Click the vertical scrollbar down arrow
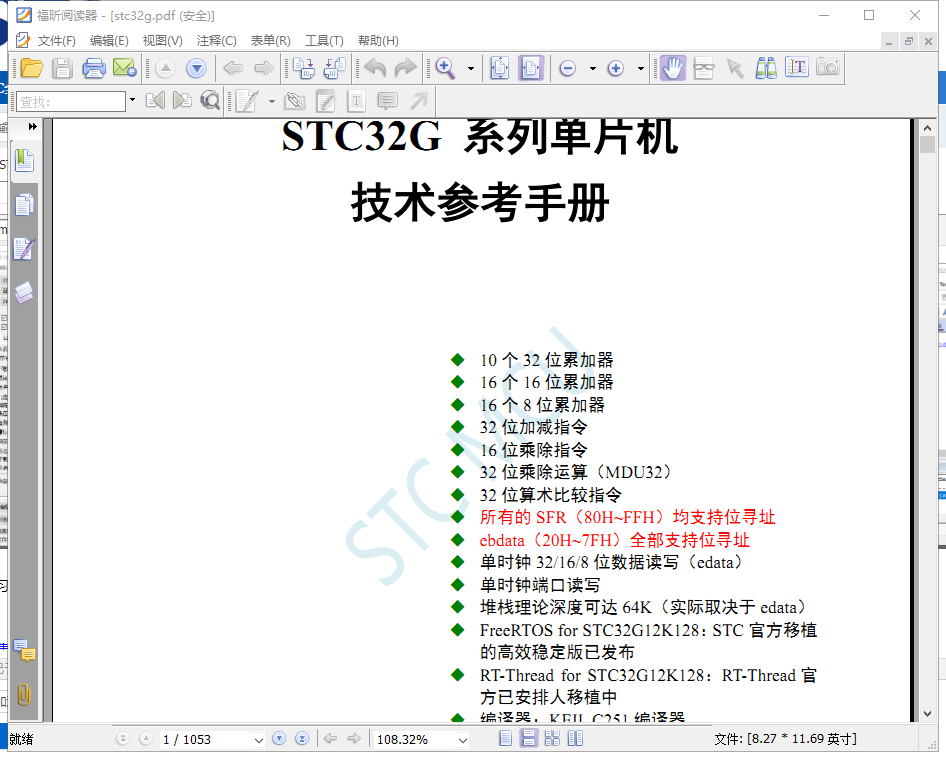946x759 pixels. tap(927, 714)
